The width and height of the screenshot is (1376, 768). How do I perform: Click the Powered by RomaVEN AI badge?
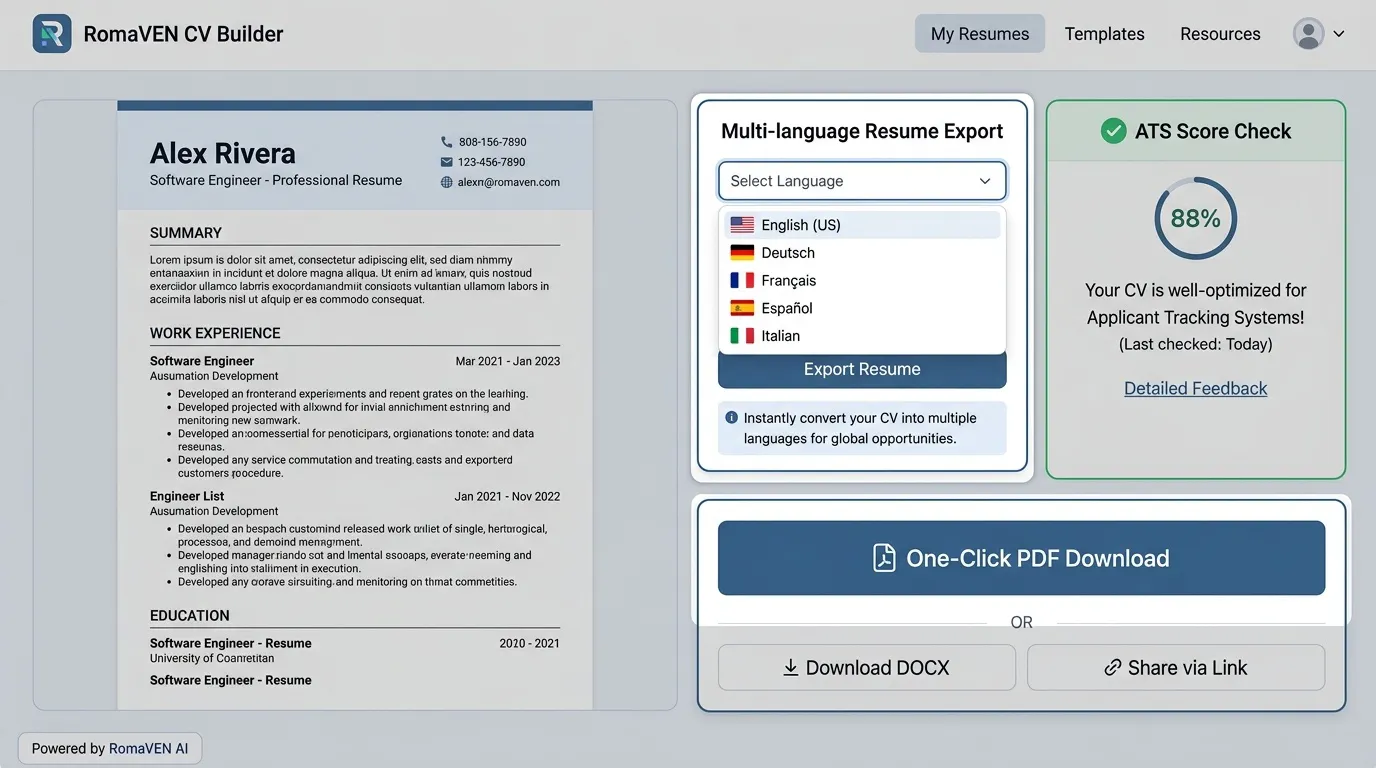(110, 748)
